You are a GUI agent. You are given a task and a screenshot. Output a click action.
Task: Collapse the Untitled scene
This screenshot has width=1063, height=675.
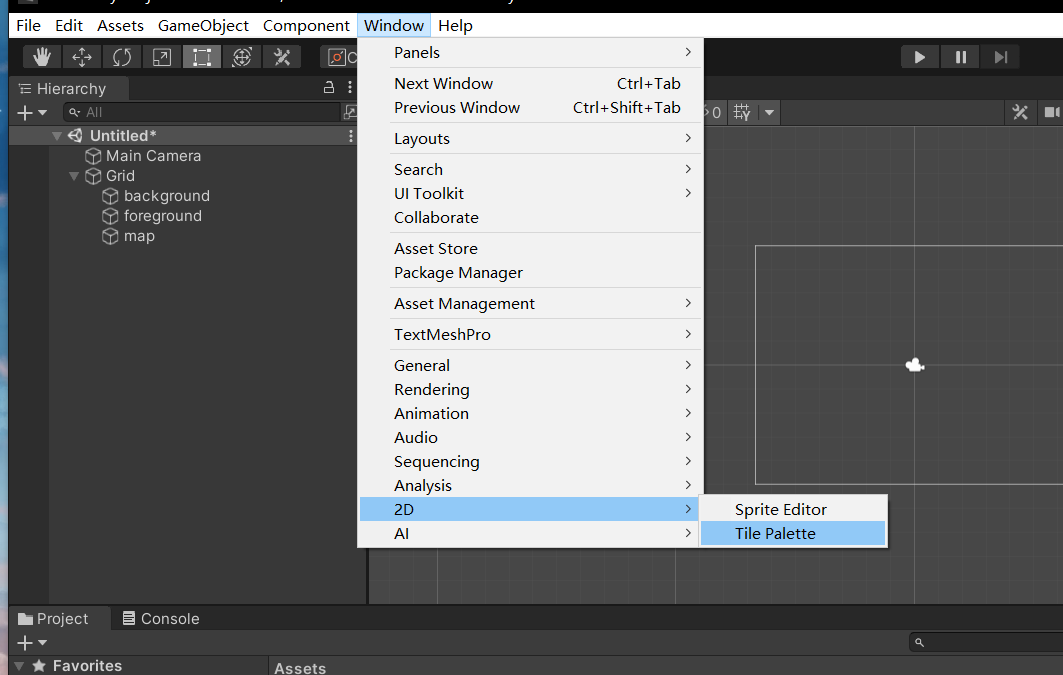coord(57,136)
